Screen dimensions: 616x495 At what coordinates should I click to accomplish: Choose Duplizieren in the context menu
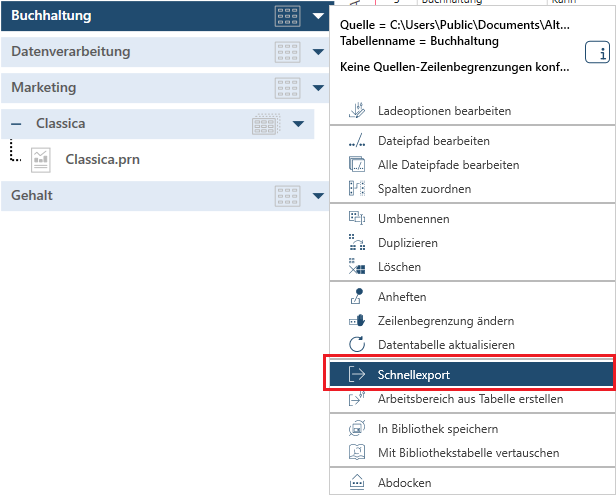407,243
